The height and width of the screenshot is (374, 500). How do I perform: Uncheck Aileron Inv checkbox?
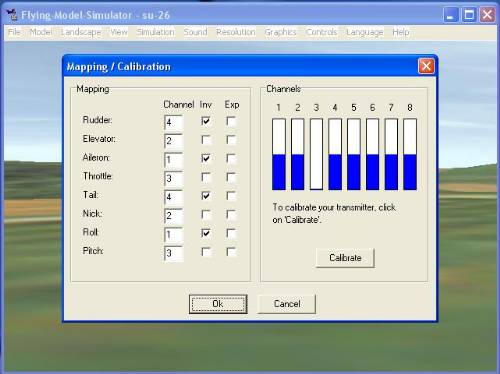tap(206, 158)
